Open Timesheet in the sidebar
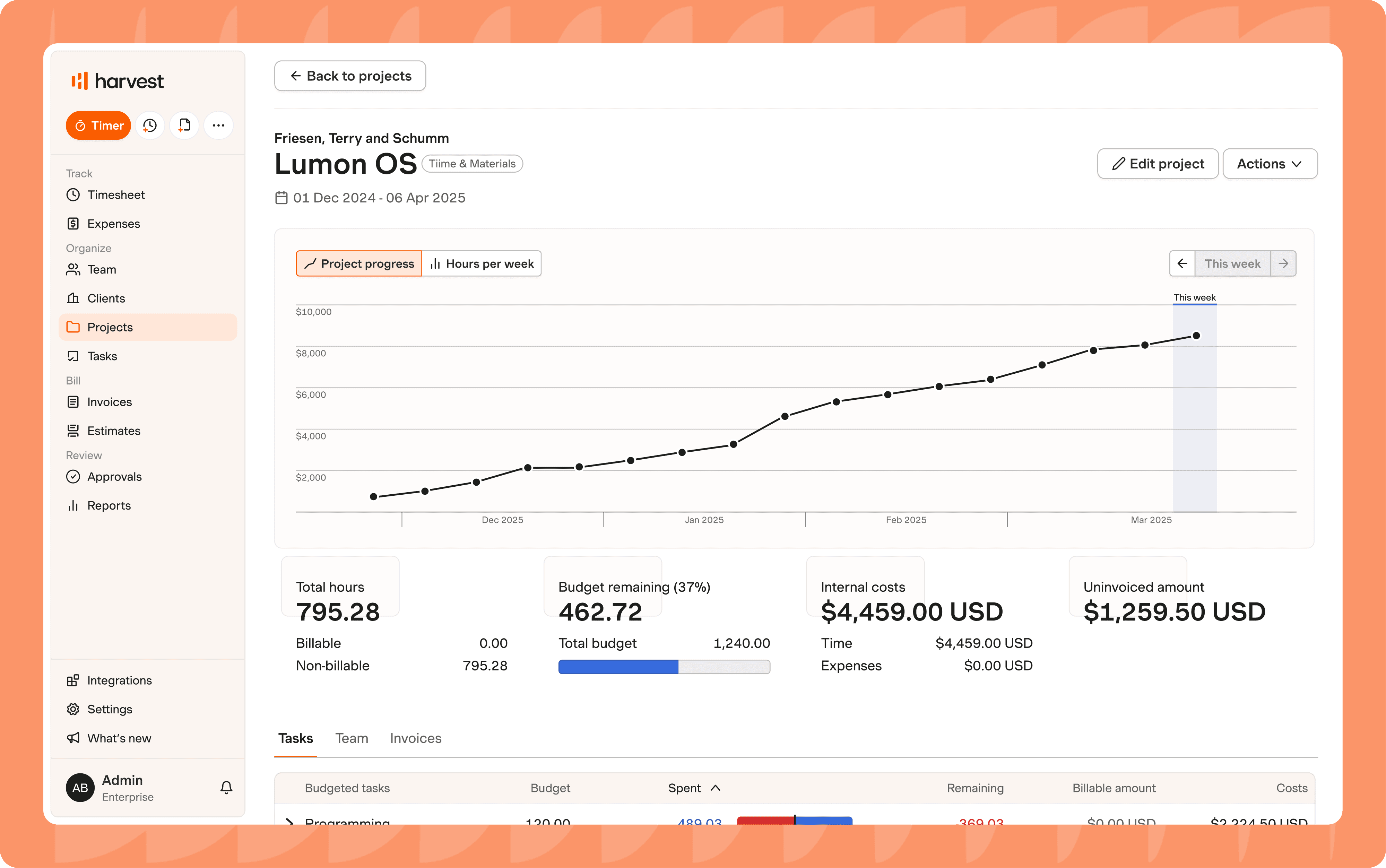The width and height of the screenshot is (1386, 868). 148,194
